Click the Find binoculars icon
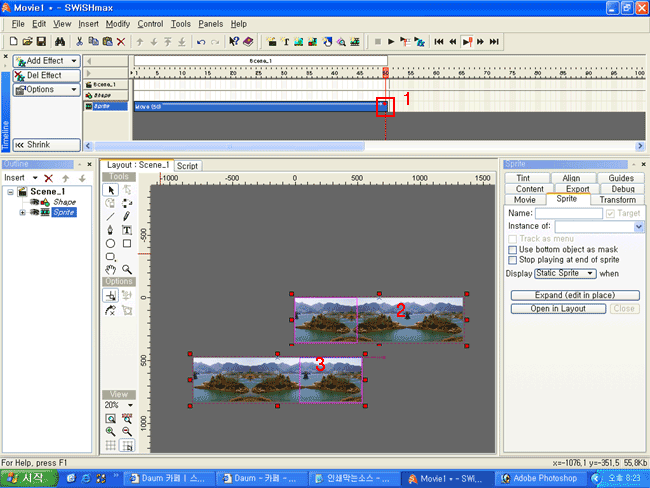The image size is (650, 488). [x=60, y=41]
